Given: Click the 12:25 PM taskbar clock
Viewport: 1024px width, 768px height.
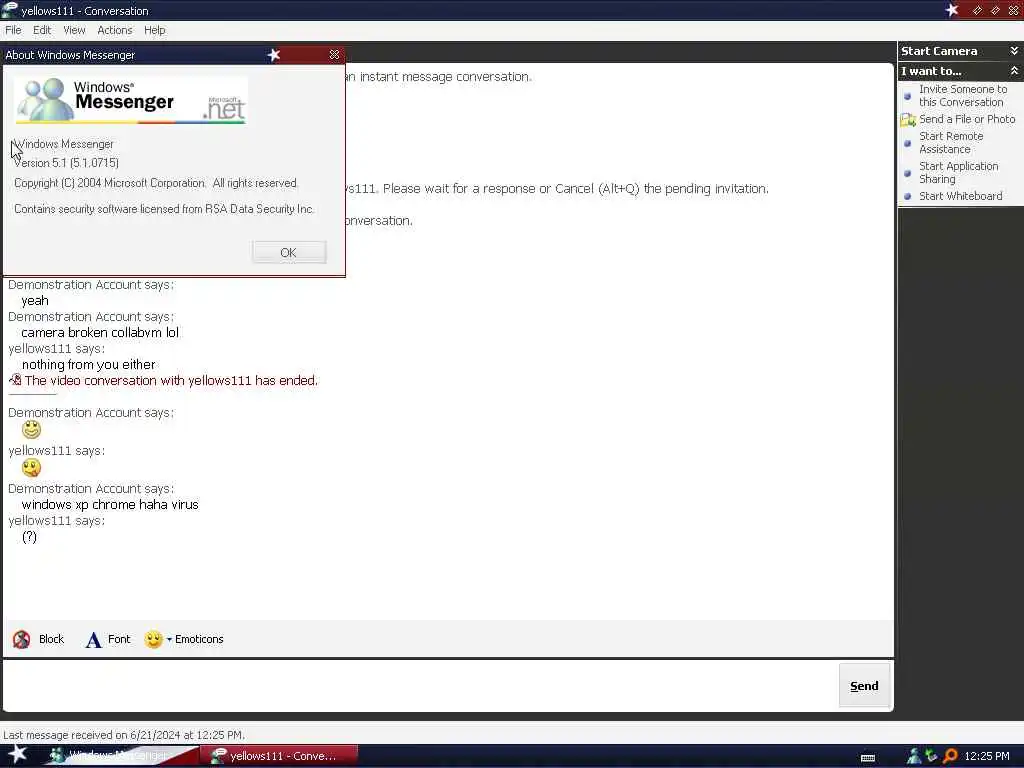Looking at the screenshot, I should point(987,756).
